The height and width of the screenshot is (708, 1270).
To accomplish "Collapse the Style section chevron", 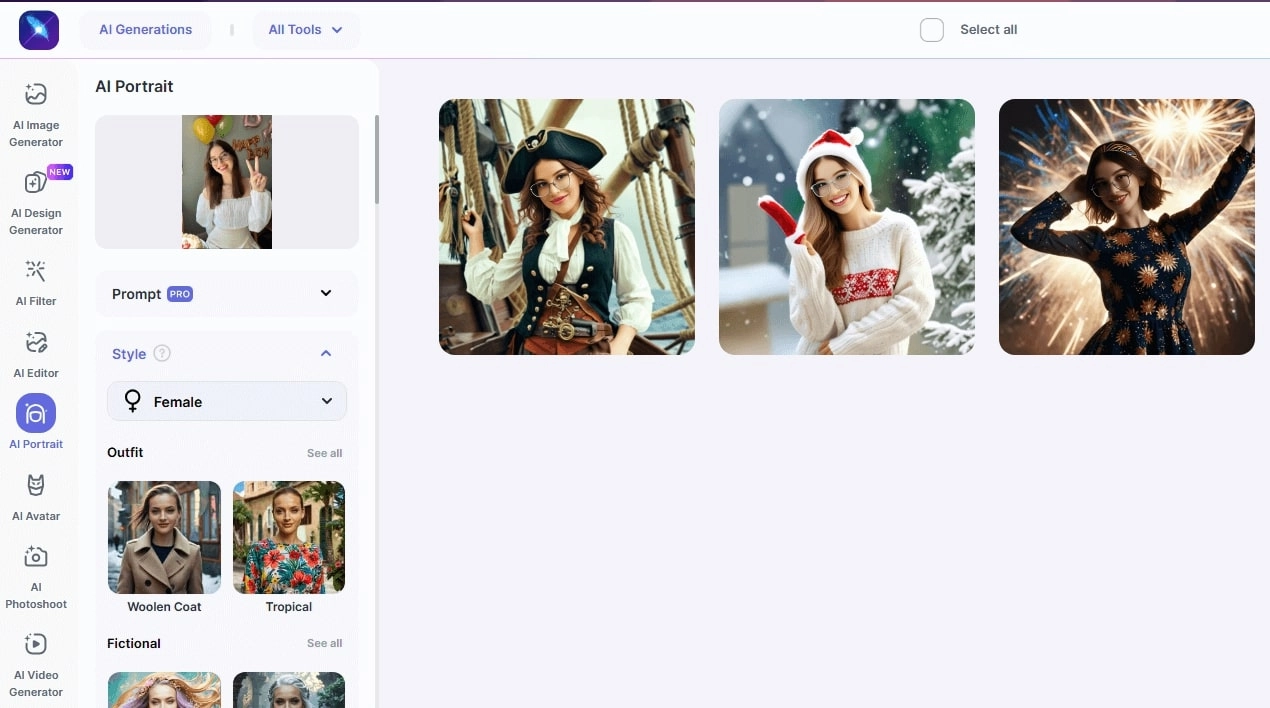I will [x=326, y=354].
